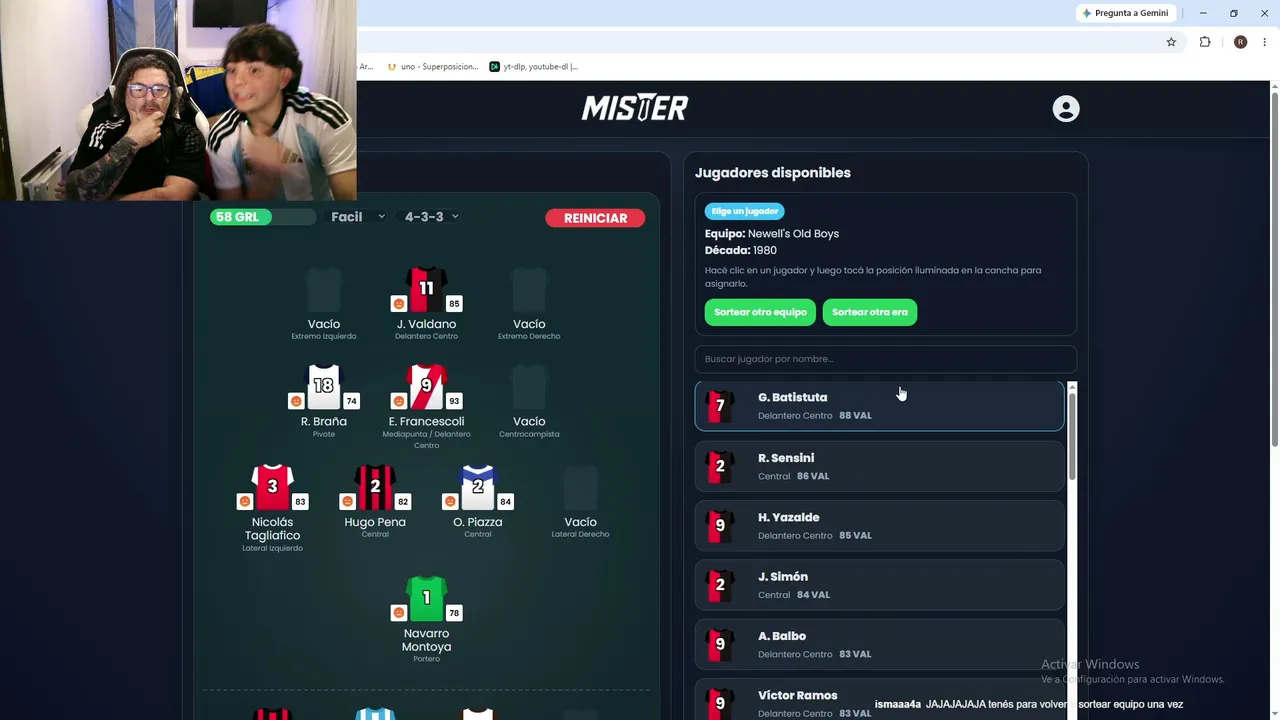Select Nicolás Tagliafico's number 3 jersey

coord(272,487)
